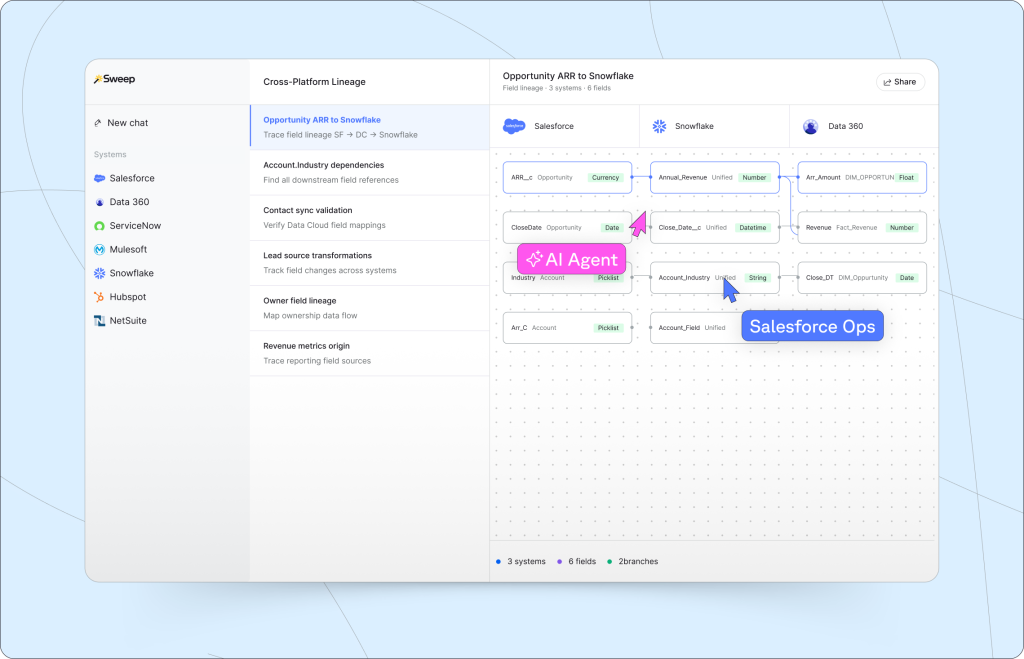Viewport: 1024px width, 659px height.
Task: Click the Salesforce cloud icon in sidebar
Action: tap(99, 178)
